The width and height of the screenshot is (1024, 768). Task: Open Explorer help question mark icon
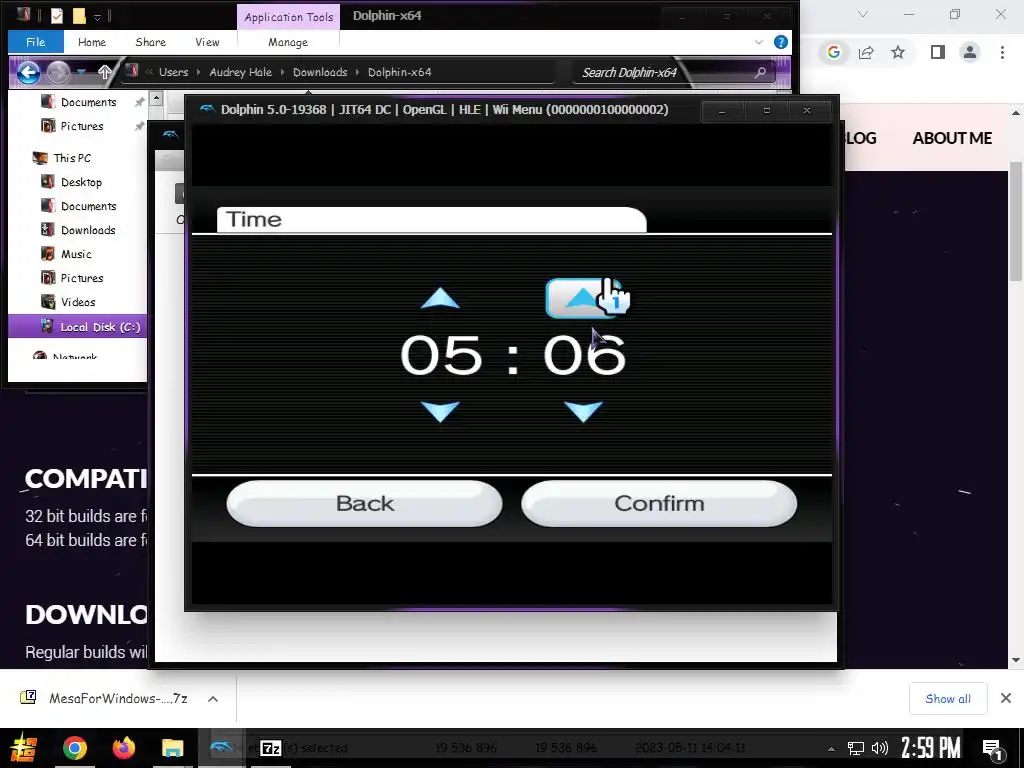click(x=780, y=42)
